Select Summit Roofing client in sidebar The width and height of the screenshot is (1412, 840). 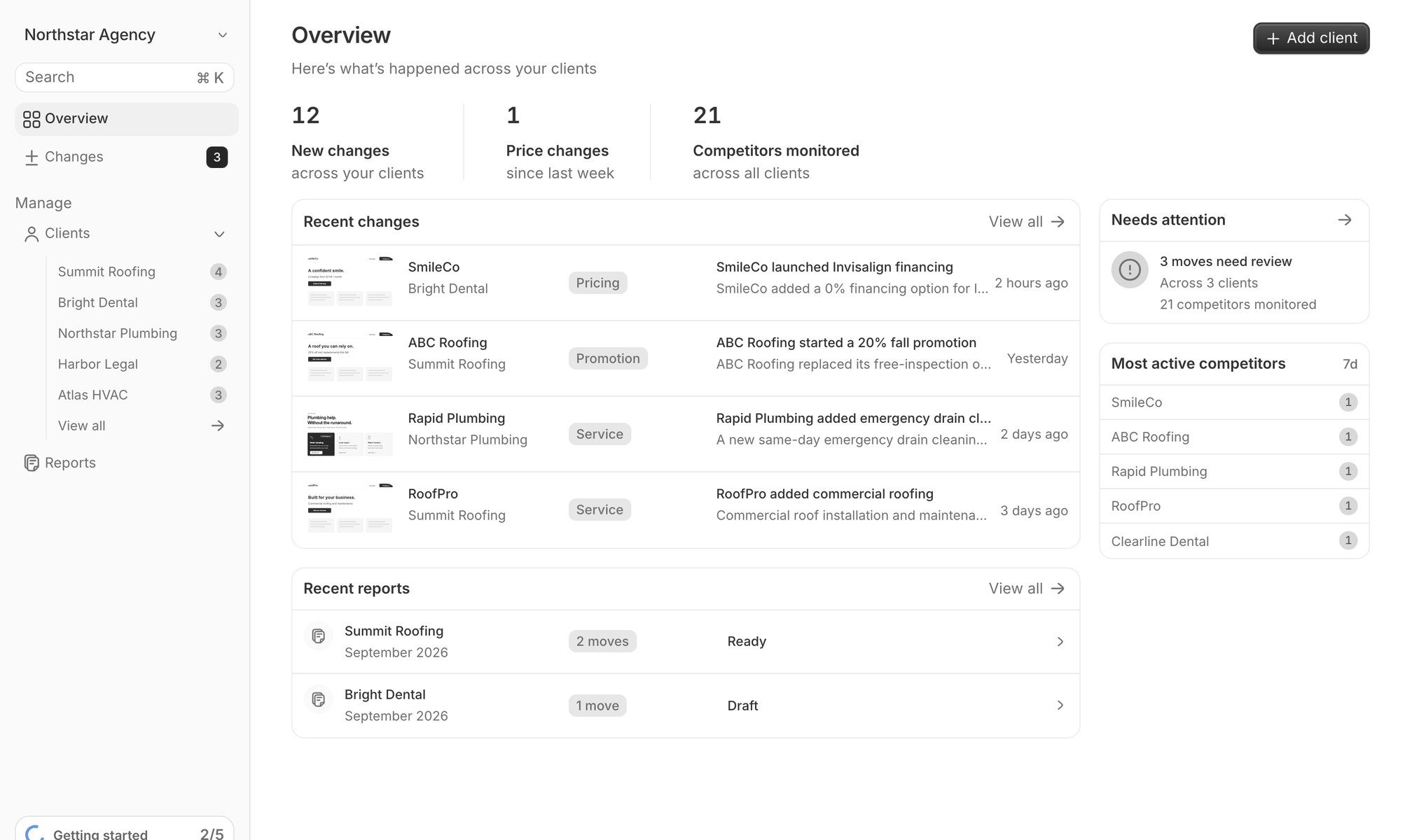tap(142, 272)
